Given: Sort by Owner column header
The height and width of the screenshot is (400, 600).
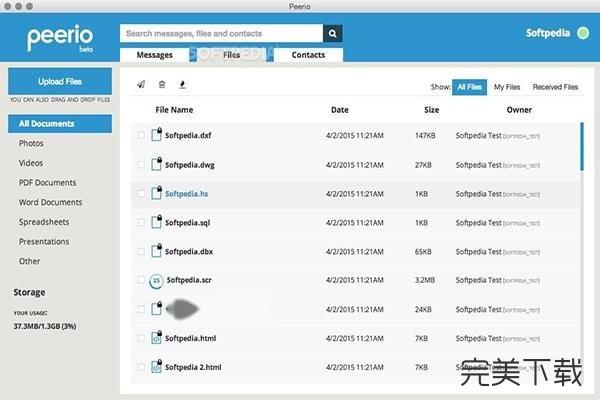Looking at the screenshot, I should [x=519, y=110].
